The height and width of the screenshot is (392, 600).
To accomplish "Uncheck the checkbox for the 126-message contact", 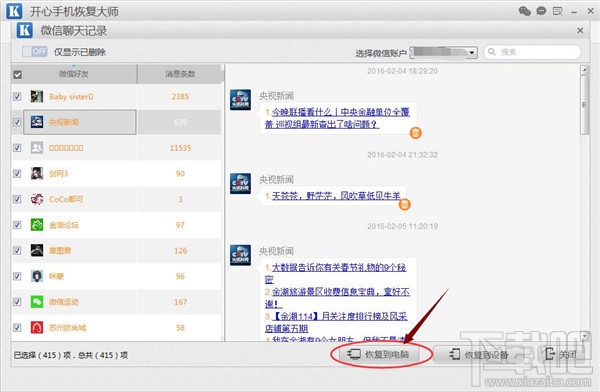I will pyautogui.click(x=17, y=250).
